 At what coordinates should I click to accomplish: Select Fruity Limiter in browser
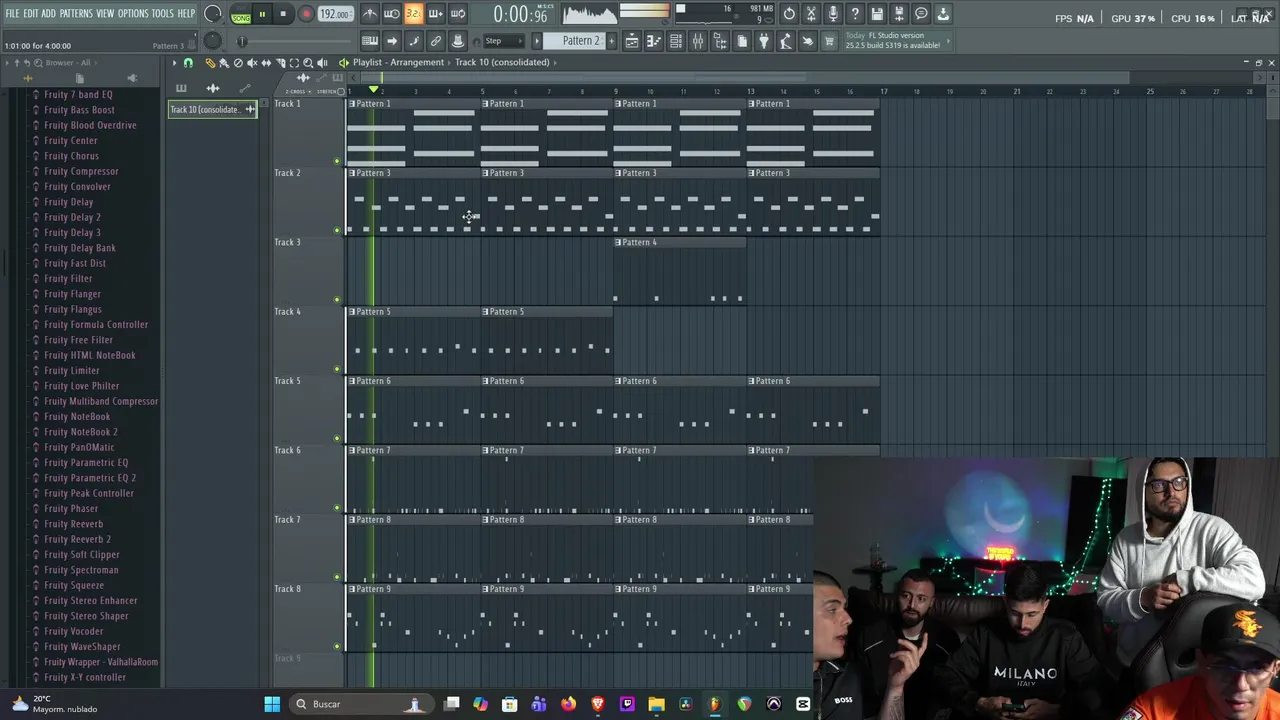tap(72, 370)
